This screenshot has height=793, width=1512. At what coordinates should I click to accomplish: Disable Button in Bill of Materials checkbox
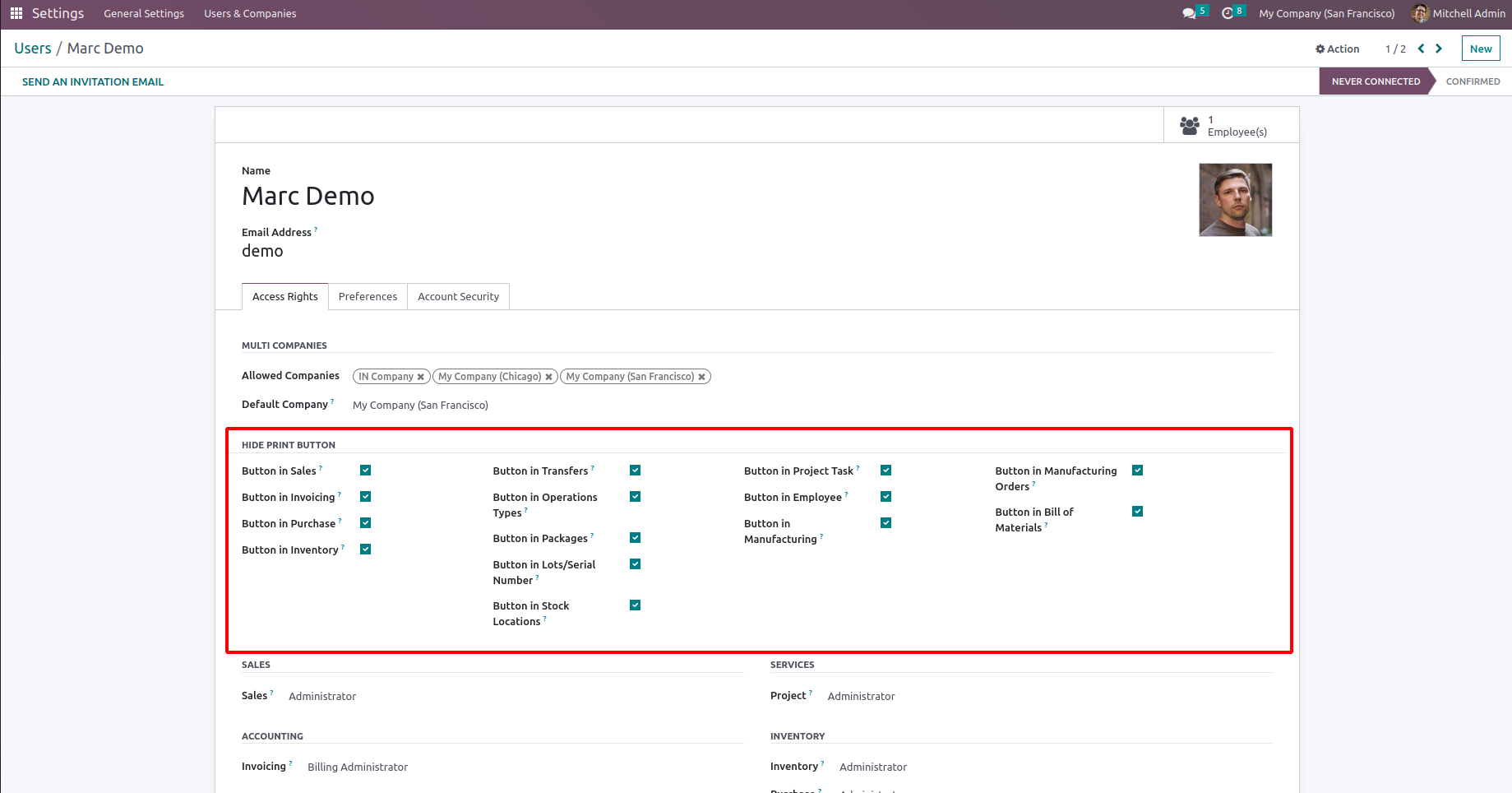coord(1137,512)
